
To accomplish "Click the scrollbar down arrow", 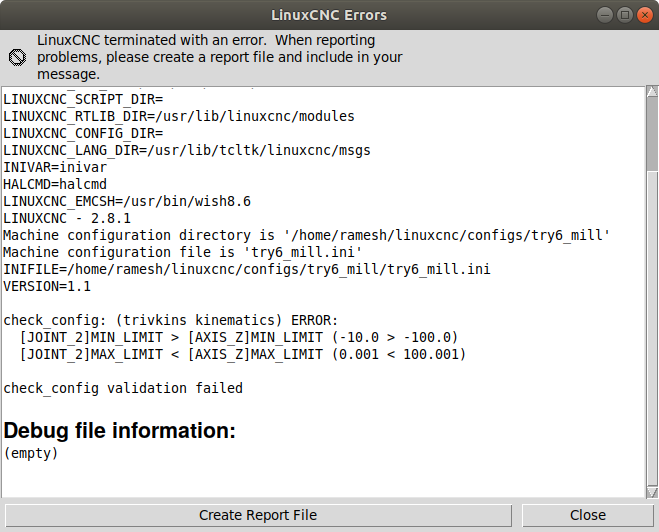I will point(652,492).
